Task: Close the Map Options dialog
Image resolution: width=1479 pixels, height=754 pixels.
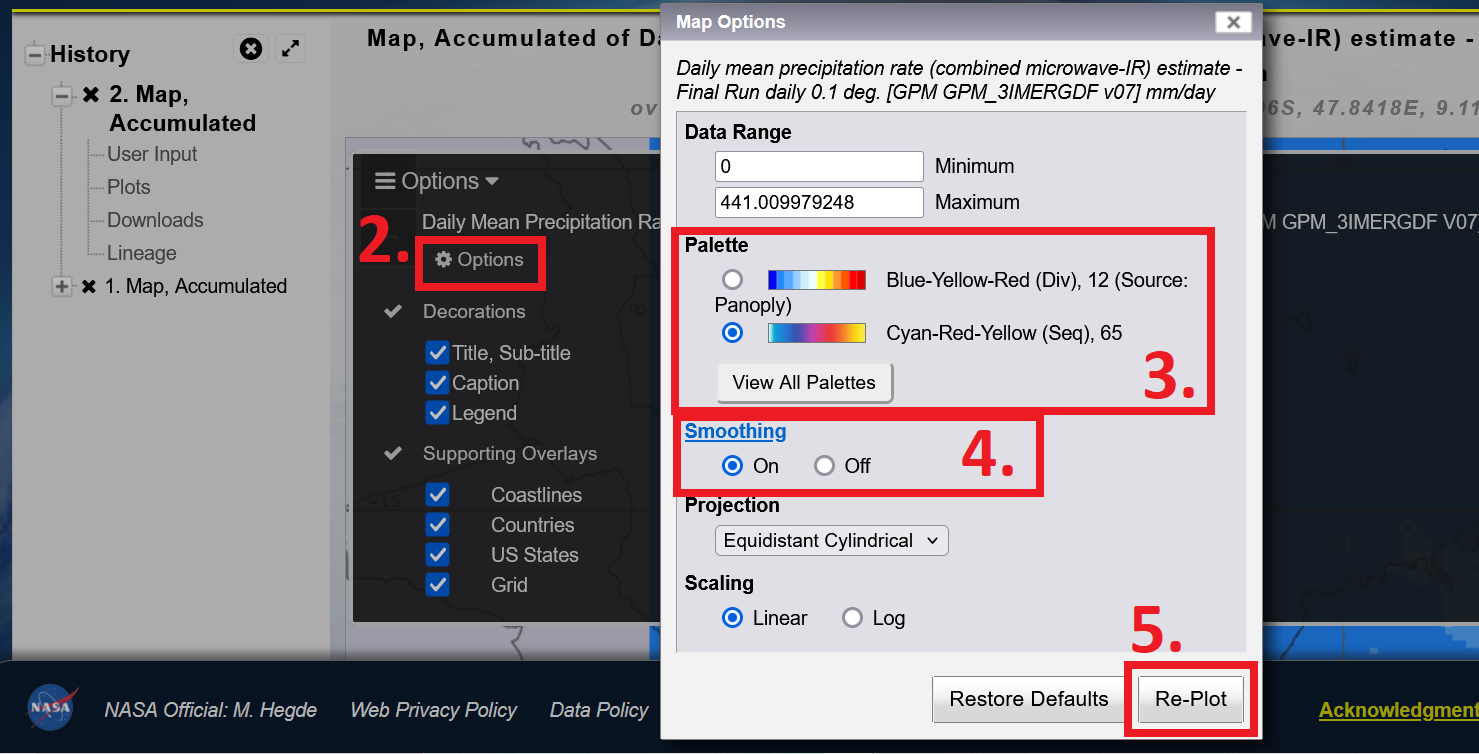Action: [1234, 22]
